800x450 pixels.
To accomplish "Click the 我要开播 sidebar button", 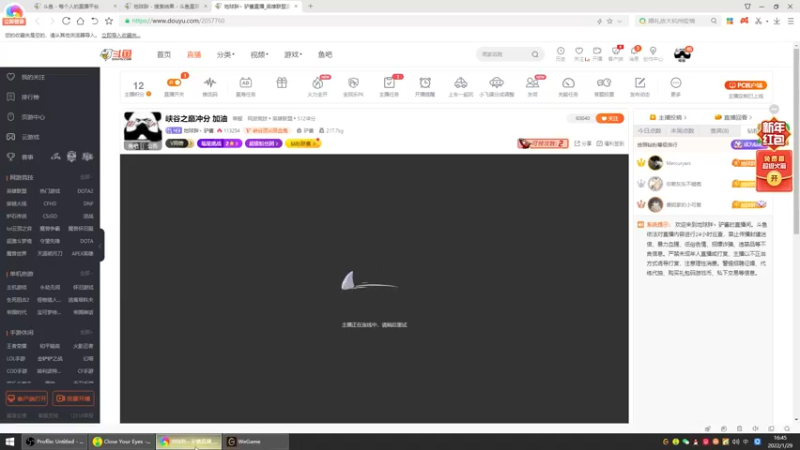I will pos(73,398).
